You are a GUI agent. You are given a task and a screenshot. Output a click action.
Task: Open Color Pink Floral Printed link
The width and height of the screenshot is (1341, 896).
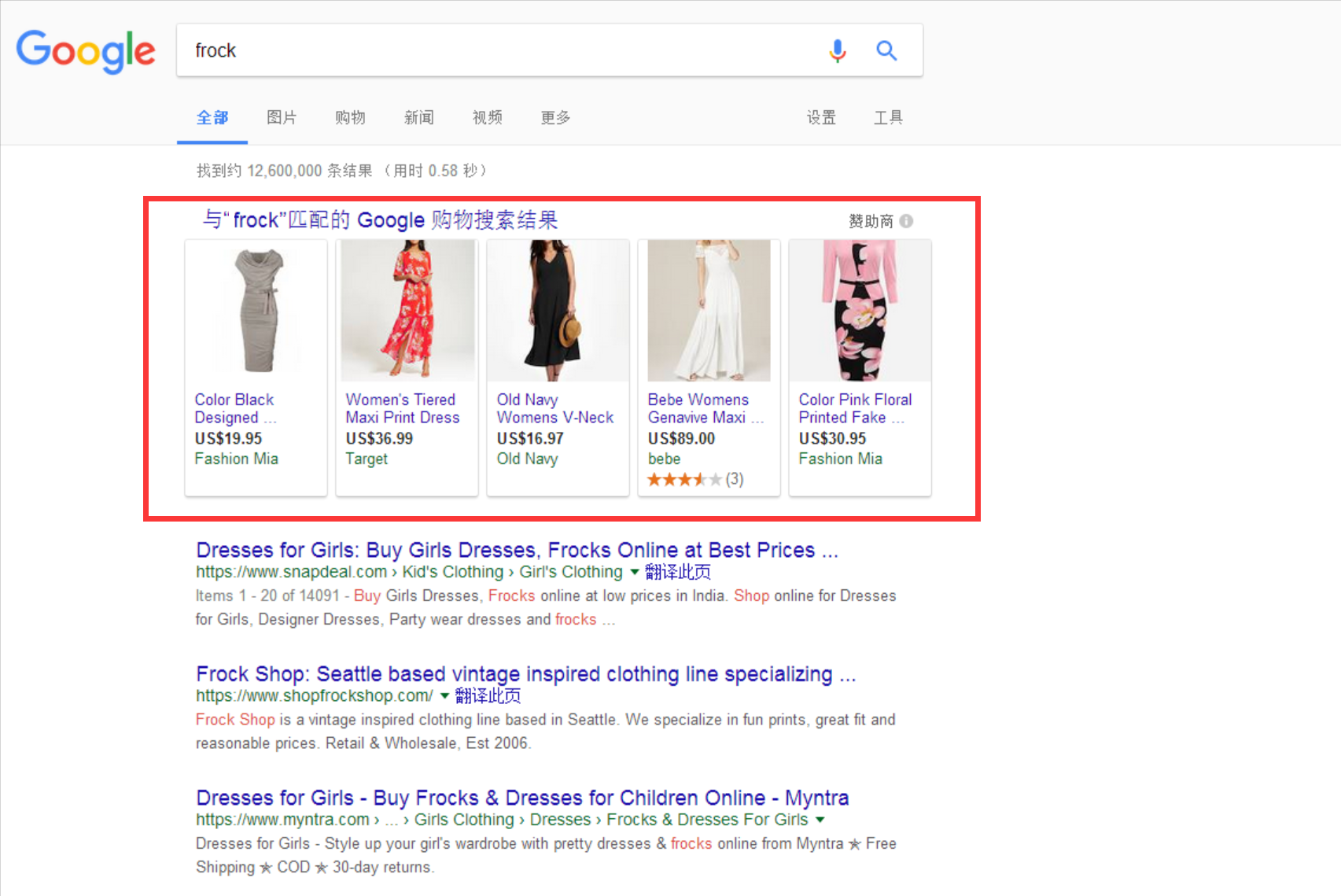[x=855, y=408]
